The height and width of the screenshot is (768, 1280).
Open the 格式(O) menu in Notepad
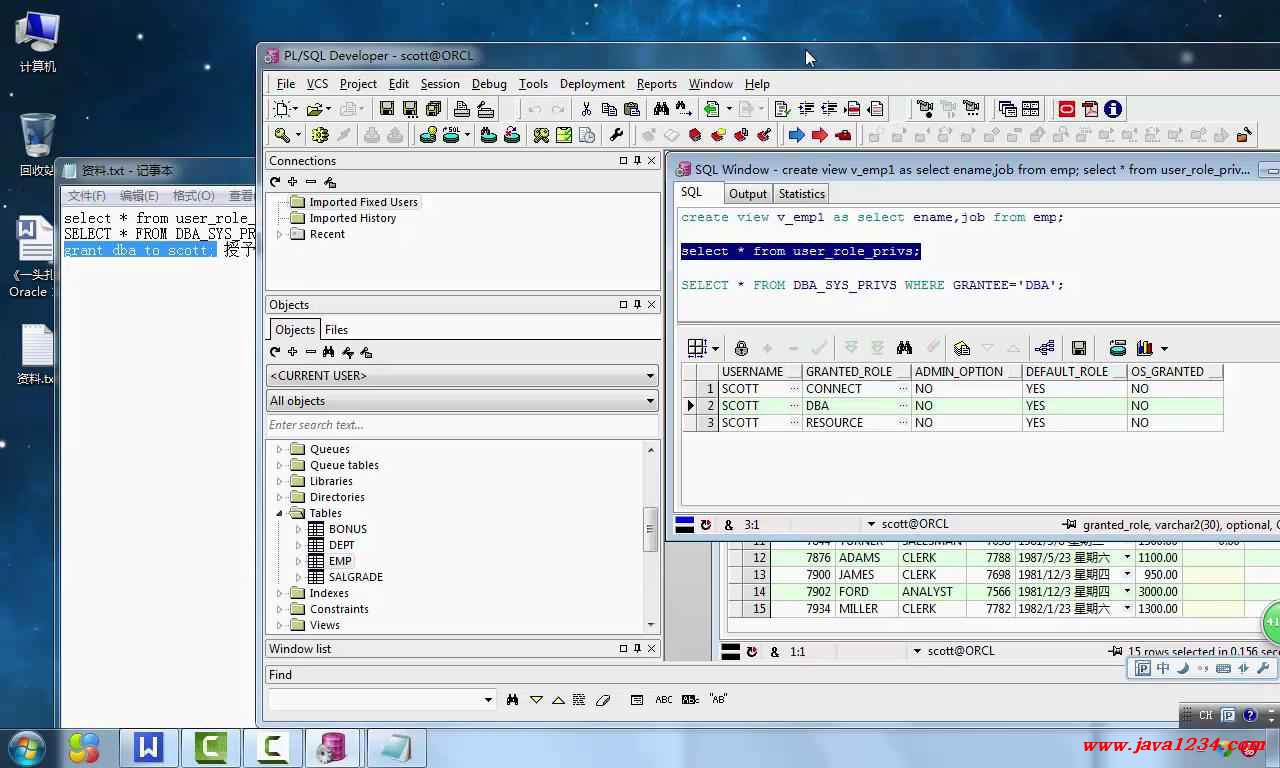tap(193, 196)
